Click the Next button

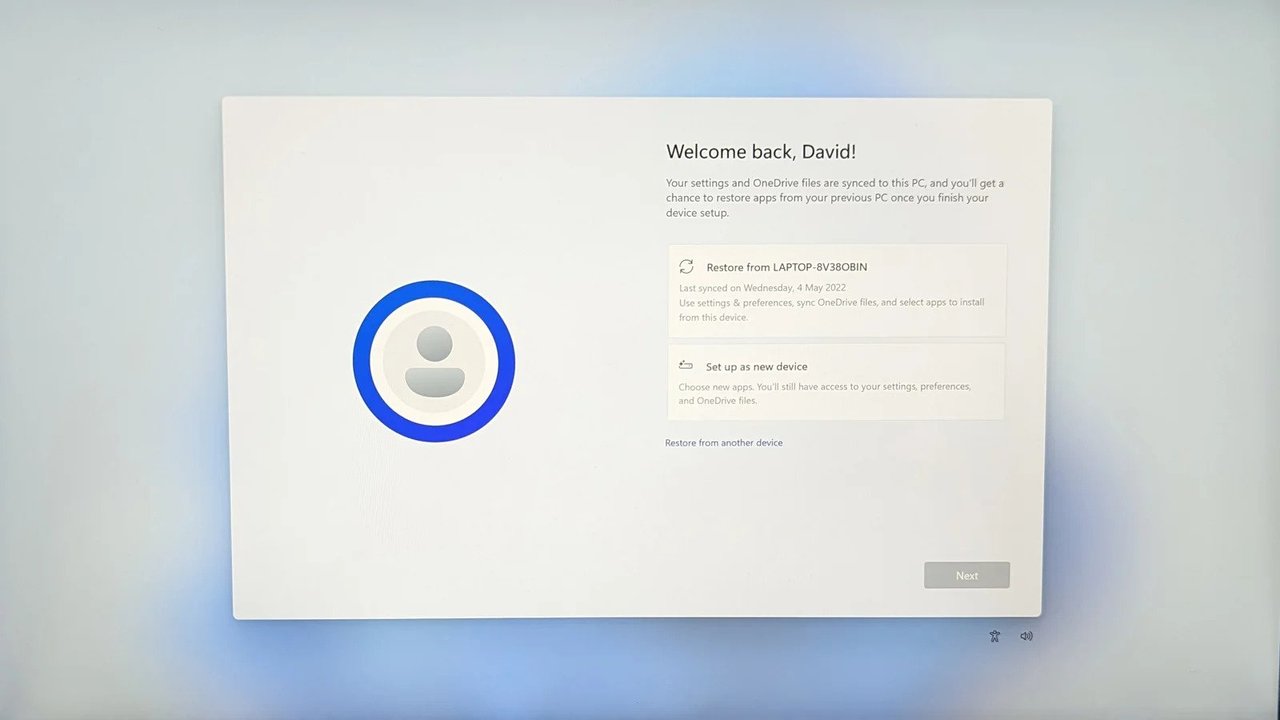click(x=967, y=575)
